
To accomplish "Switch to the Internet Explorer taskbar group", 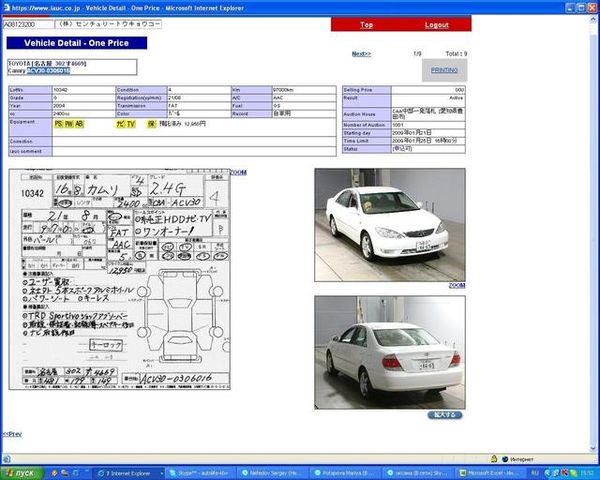I will 128,473.
